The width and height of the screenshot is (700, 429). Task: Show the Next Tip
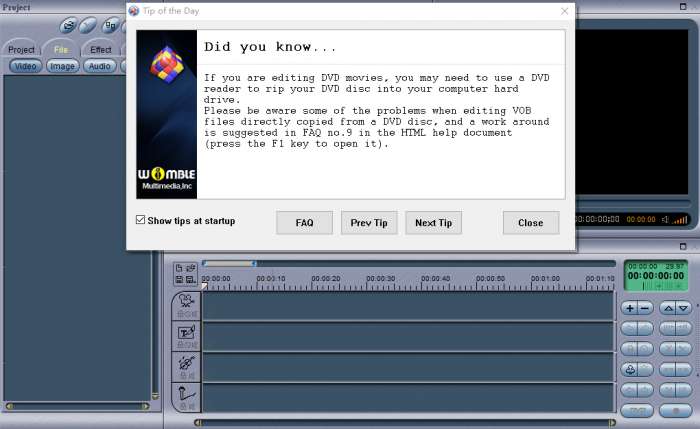click(x=433, y=223)
